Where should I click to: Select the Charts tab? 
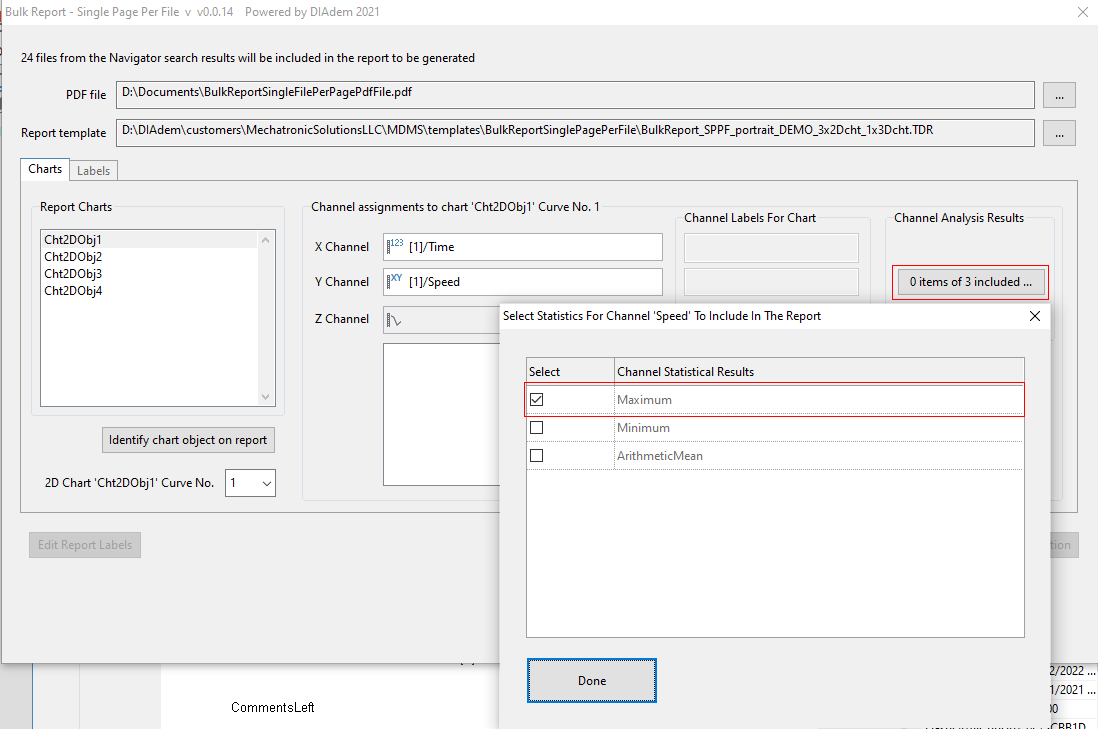[x=45, y=170]
